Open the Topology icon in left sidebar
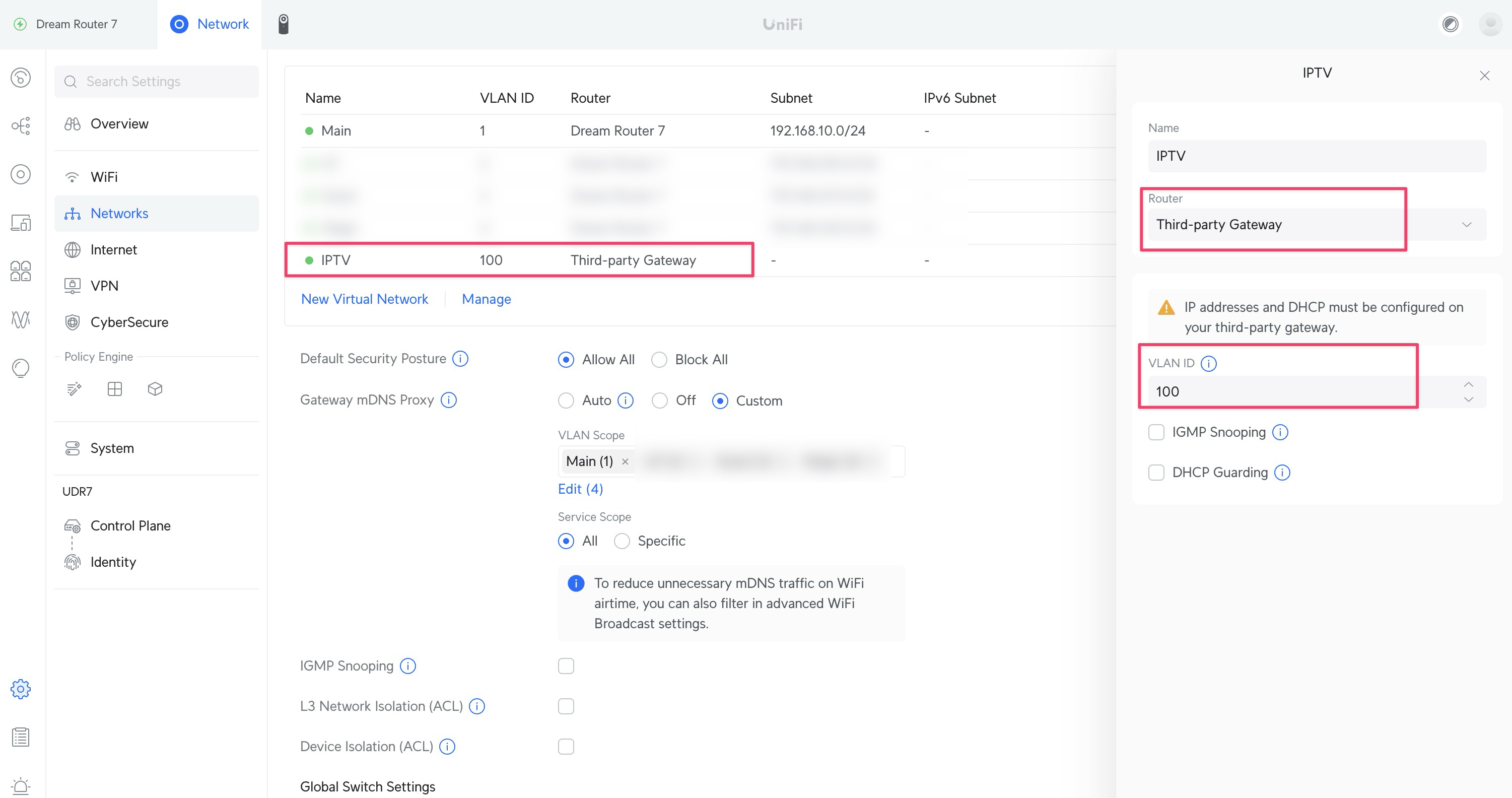The height and width of the screenshot is (798, 1512). 21,125
